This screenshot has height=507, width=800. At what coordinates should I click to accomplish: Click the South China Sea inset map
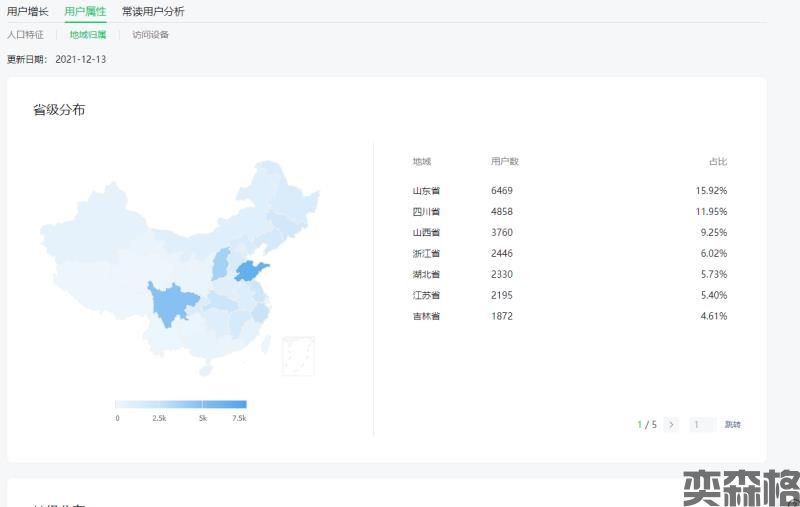pos(298,356)
